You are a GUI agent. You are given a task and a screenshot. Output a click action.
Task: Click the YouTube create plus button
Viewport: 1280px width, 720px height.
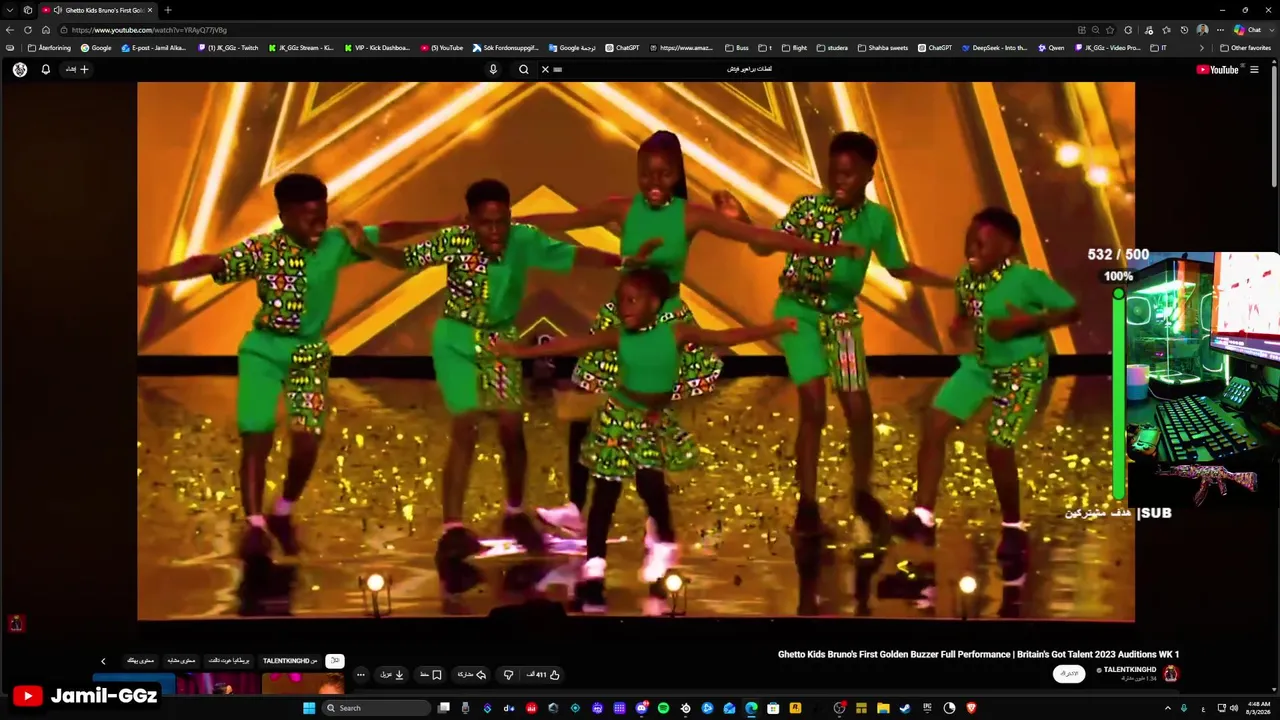point(78,70)
